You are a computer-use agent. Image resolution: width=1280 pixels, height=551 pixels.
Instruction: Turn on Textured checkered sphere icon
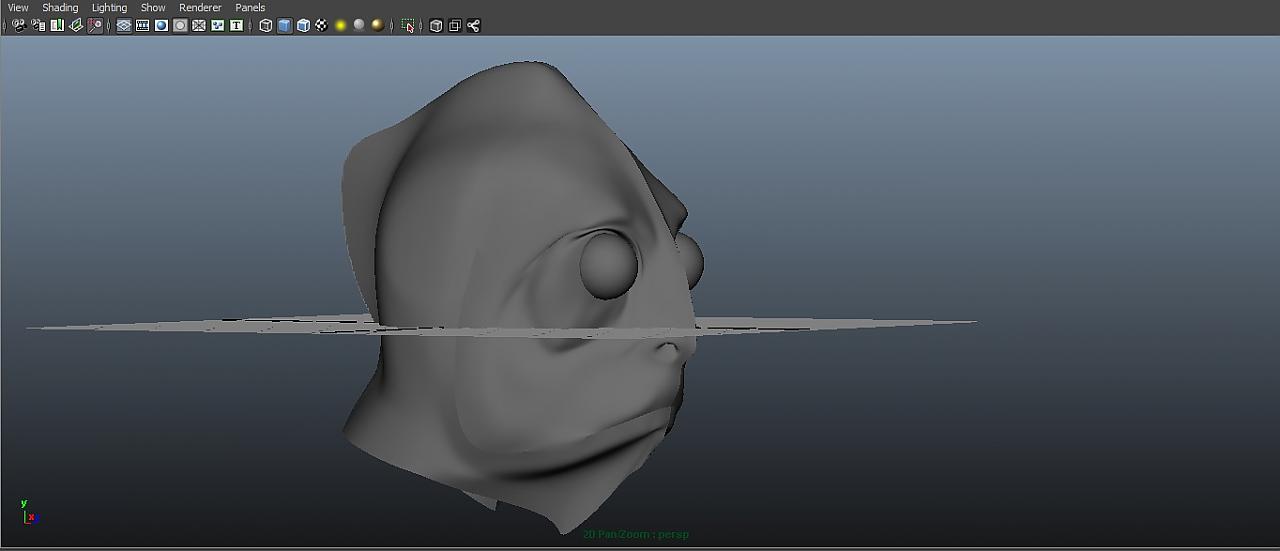(x=321, y=26)
